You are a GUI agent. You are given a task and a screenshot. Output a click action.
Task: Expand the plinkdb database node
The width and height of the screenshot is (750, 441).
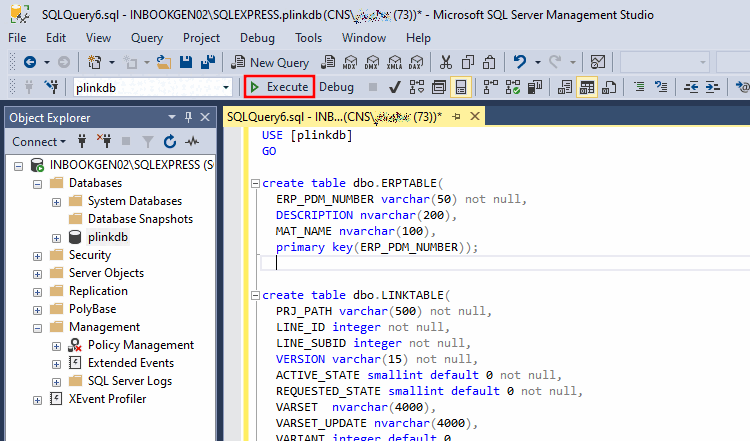coord(56,238)
